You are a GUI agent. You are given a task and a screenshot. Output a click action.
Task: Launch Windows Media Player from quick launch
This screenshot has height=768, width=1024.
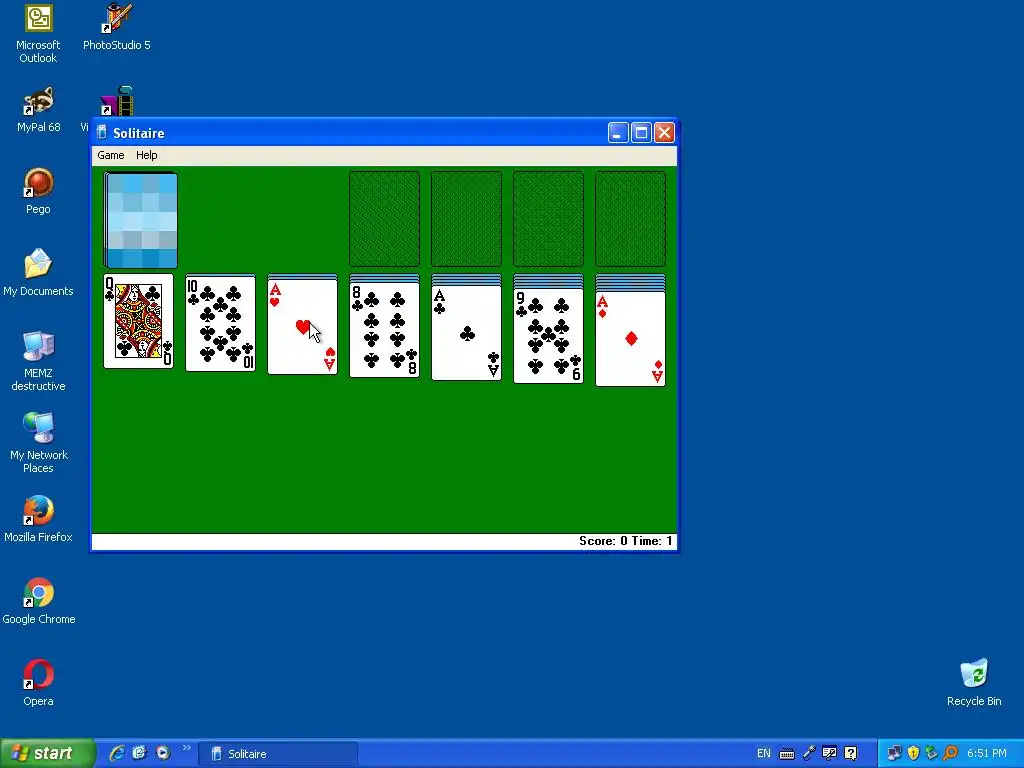pos(163,753)
